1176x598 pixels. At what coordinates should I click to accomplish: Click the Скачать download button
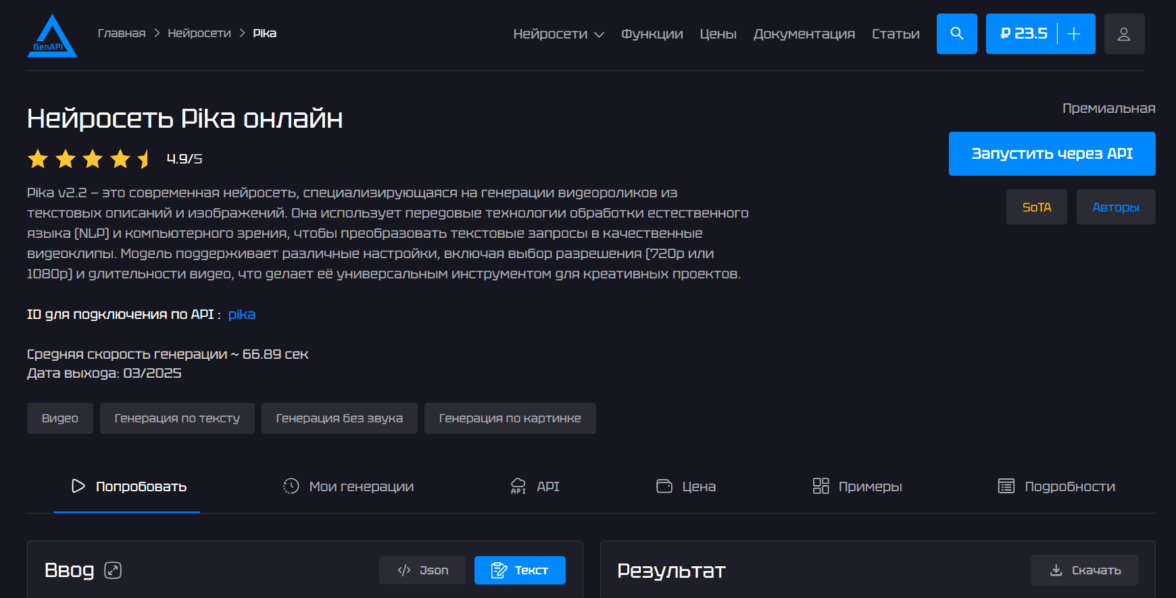1084,570
